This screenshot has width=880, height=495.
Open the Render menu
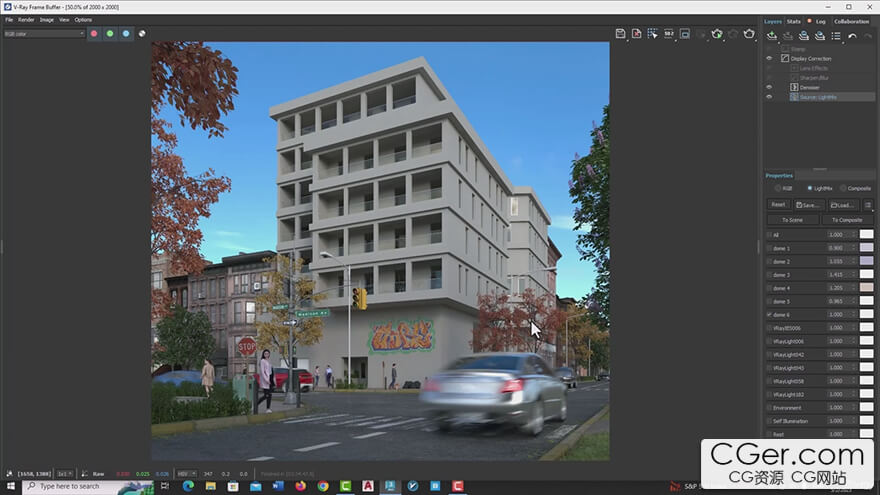pyautogui.click(x=26, y=20)
